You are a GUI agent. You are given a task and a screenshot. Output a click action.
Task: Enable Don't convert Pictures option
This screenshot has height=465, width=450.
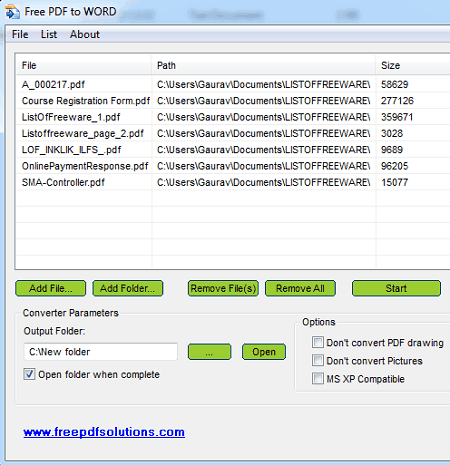[x=318, y=360]
